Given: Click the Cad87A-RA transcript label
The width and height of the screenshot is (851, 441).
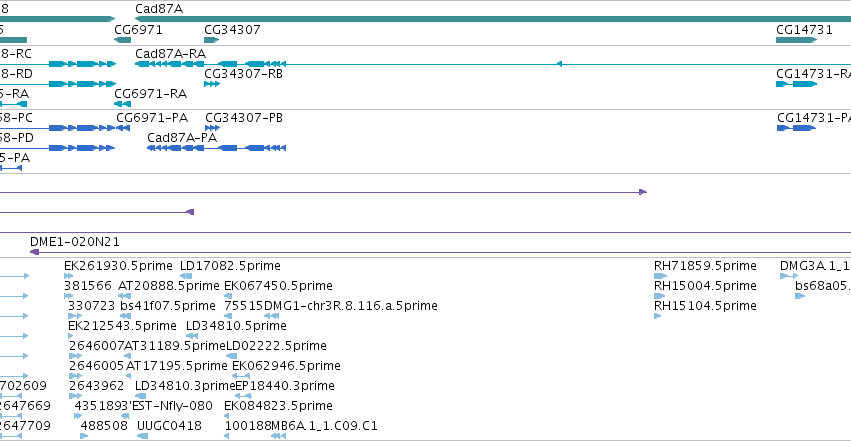Looking at the screenshot, I should coord(170,53).
